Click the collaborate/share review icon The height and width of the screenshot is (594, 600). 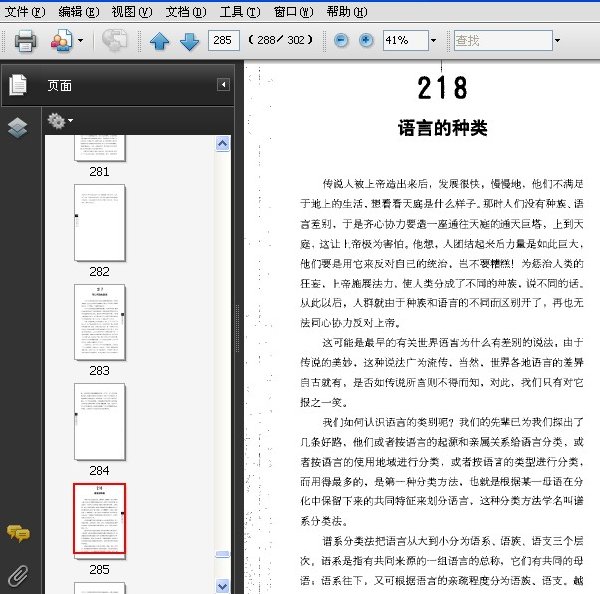click(x=62, y=41)
